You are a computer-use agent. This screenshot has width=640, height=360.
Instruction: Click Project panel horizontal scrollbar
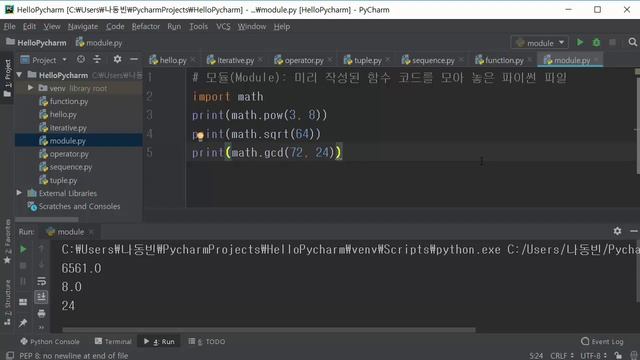[x=47, y=220]
